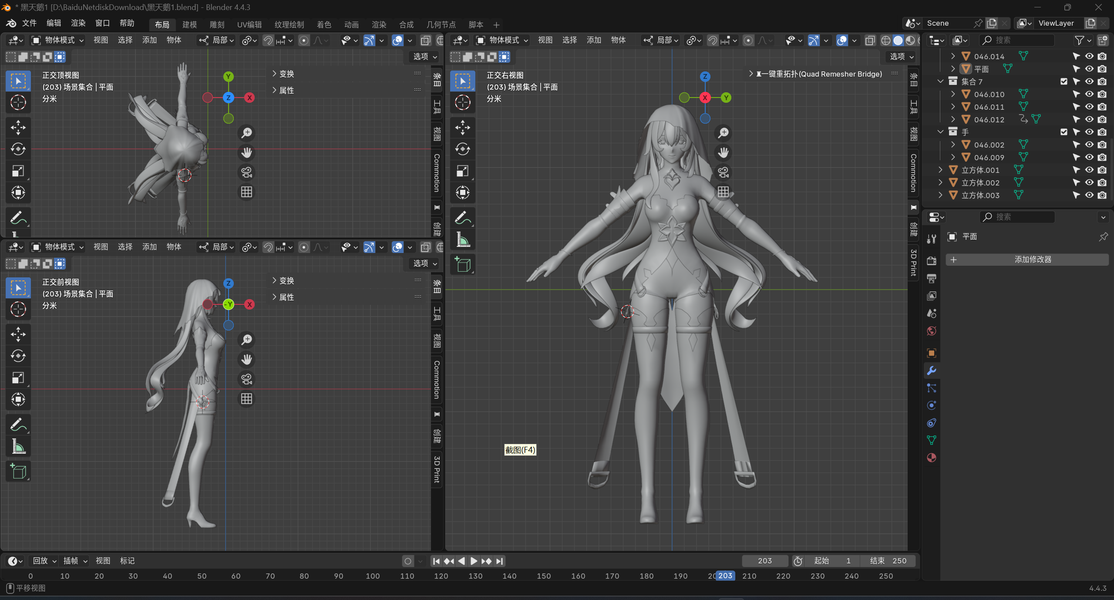Image resolution: width=1114 pixels, height=600 pixels.
Task: Open the Modifiers wrench tab in Properties
Action: point(931,371)
